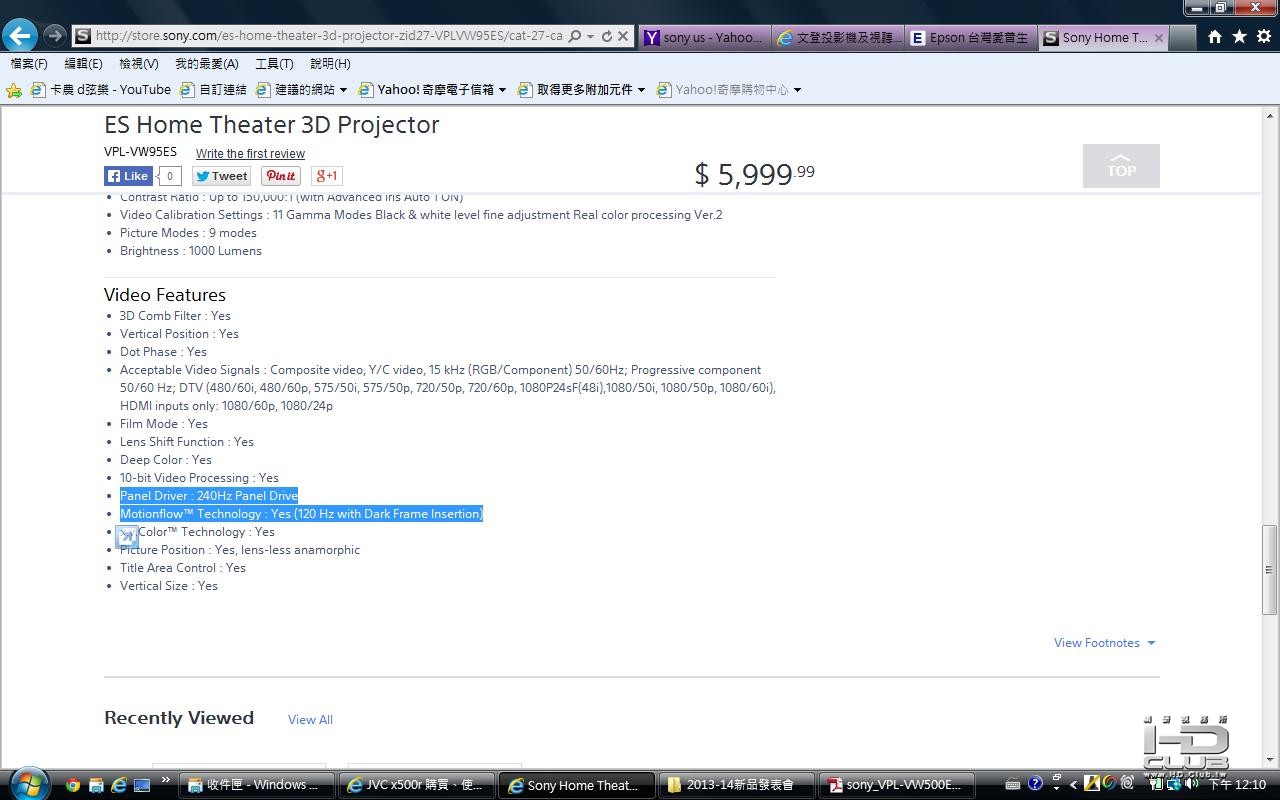Click the Video Features heading

(165, 295)
